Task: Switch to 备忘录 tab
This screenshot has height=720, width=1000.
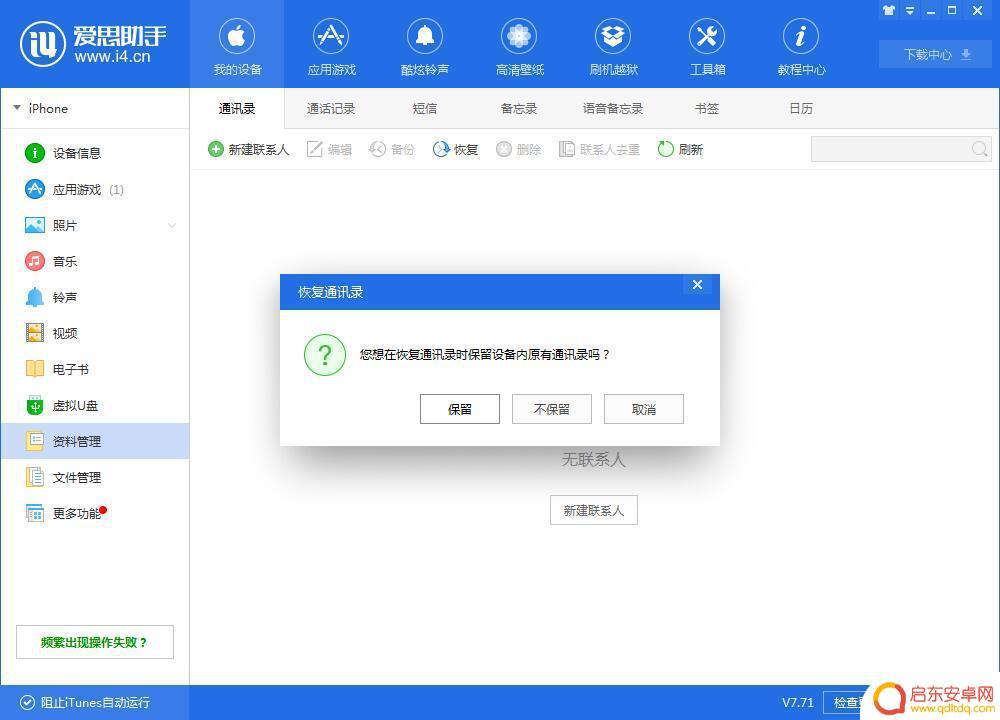Action: tap(518, 108)
